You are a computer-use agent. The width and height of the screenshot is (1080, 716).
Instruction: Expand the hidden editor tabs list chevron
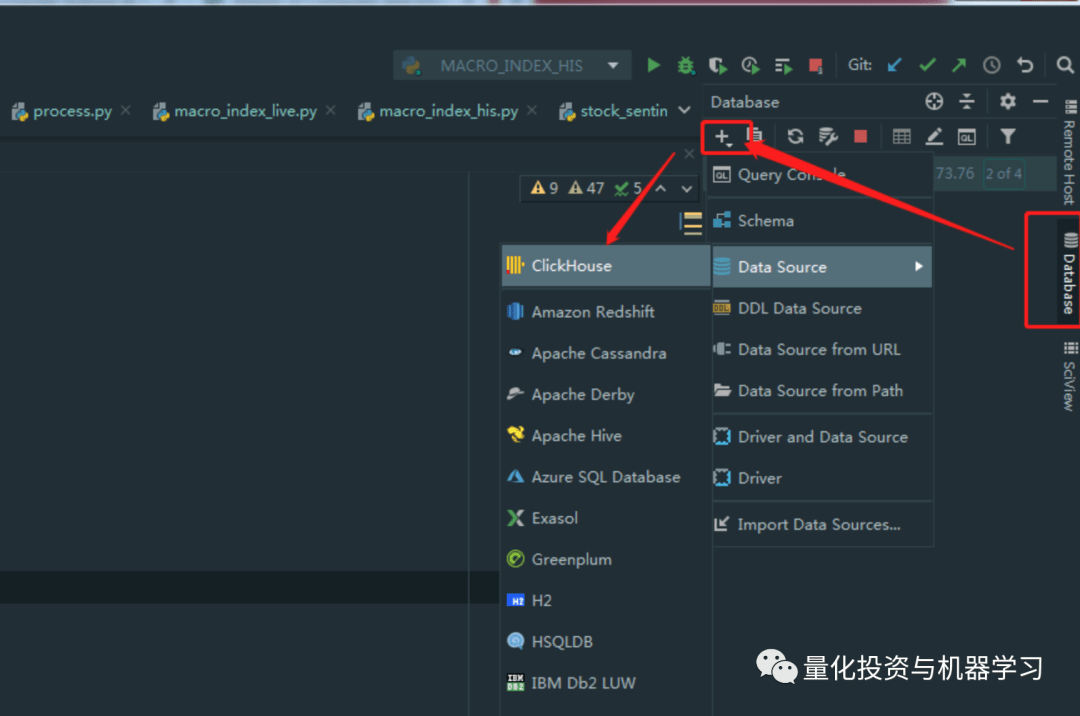click(684, 110)
